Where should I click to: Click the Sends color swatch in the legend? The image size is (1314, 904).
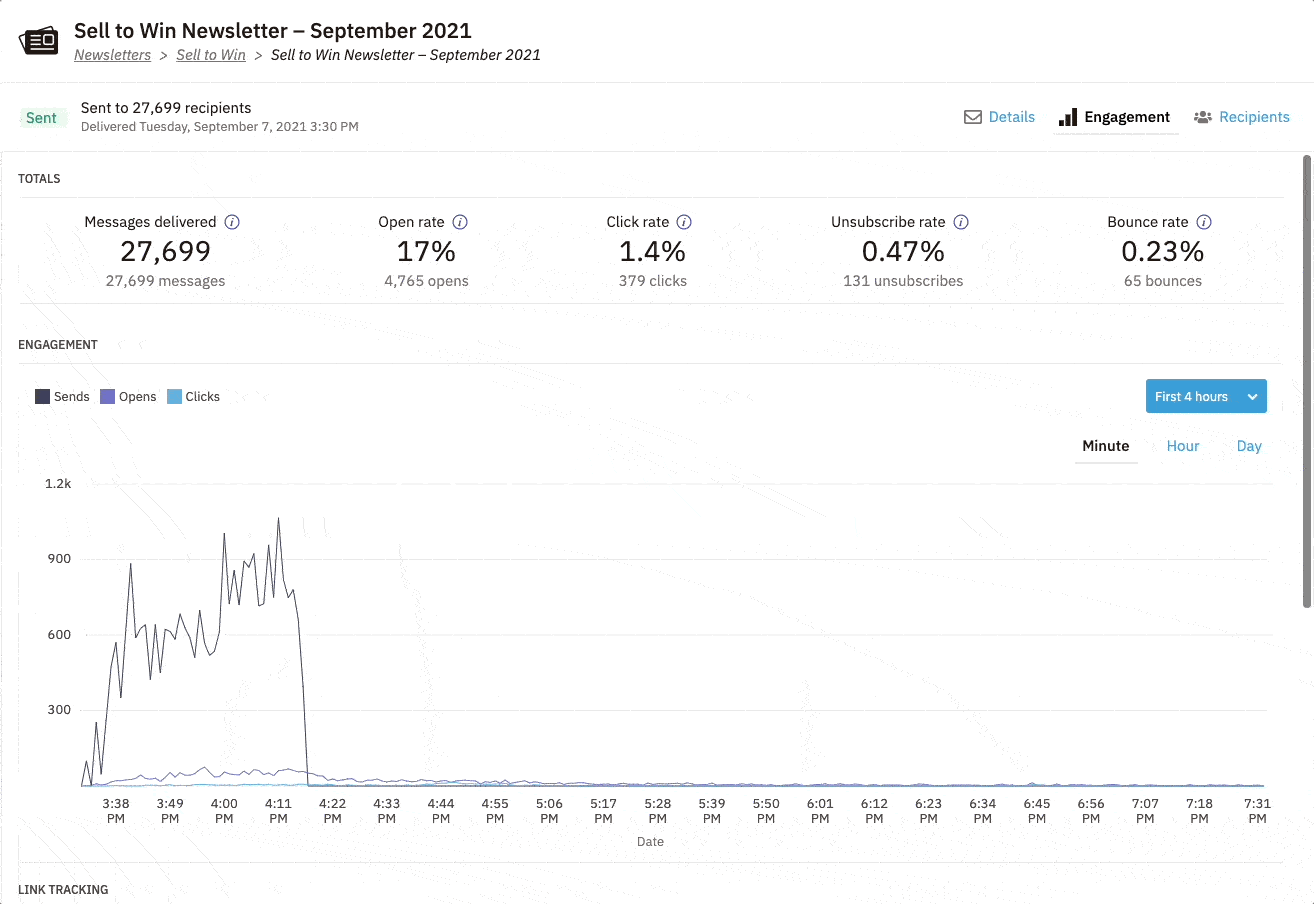[41, 396]
